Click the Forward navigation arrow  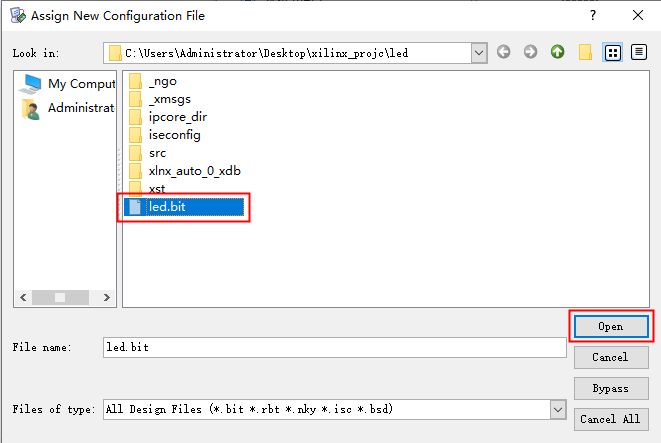point(530,52)
